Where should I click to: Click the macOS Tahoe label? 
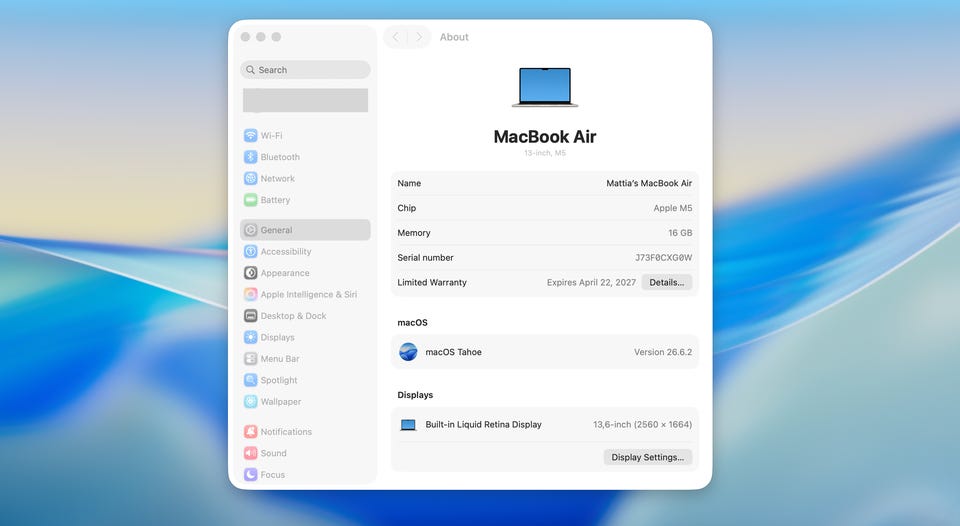(x=454, y=352)
